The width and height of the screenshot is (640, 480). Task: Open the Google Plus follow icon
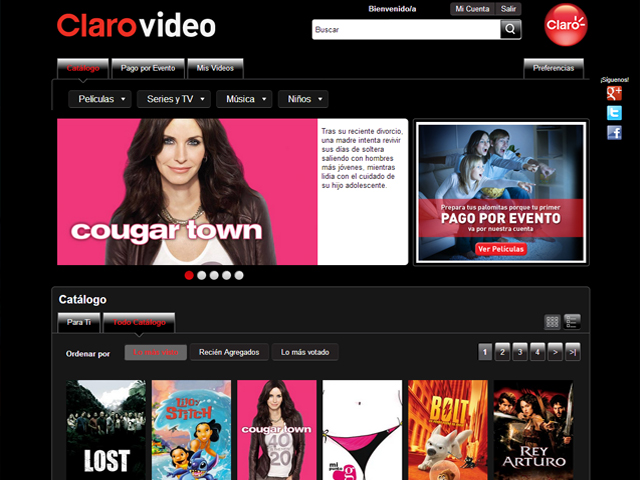(x=614, y=93)
